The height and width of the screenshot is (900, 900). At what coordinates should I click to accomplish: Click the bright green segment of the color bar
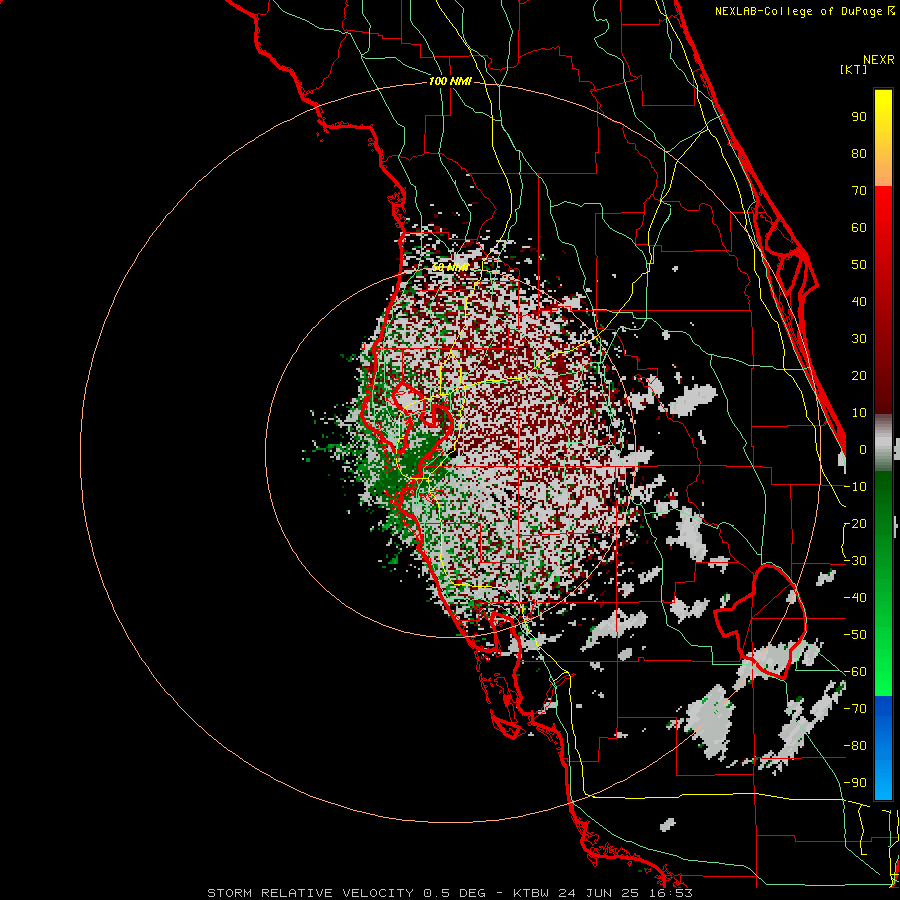(x=883, y=660)
